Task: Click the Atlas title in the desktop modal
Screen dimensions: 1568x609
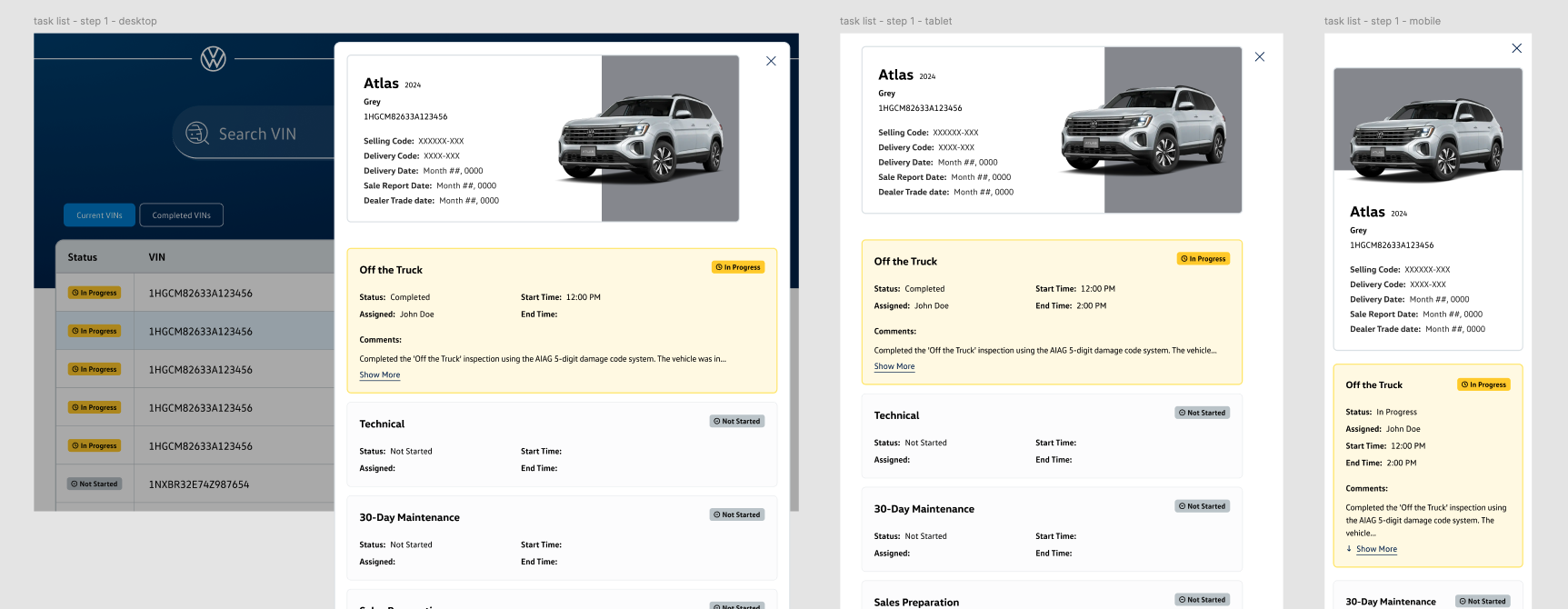Action: point(381,84)
